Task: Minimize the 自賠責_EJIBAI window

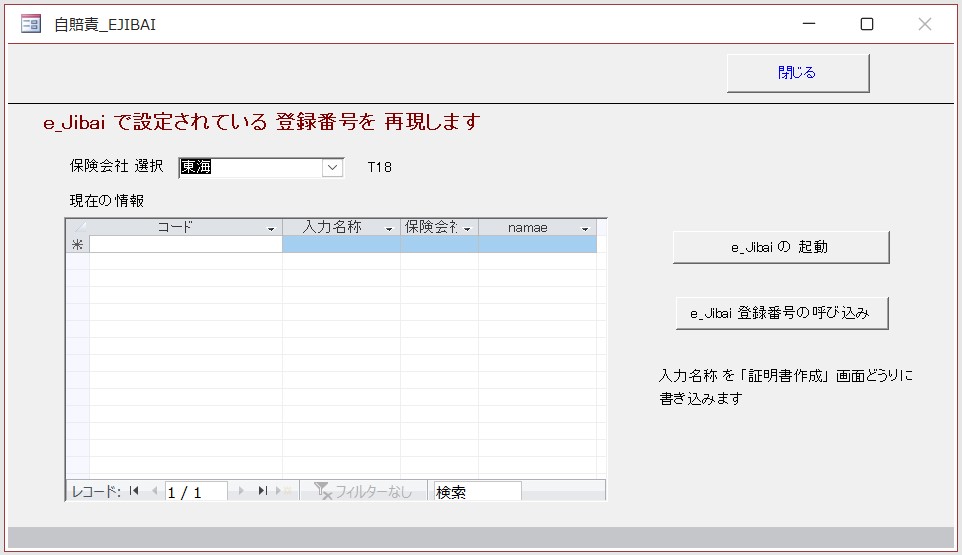Action: coord(809,24)
